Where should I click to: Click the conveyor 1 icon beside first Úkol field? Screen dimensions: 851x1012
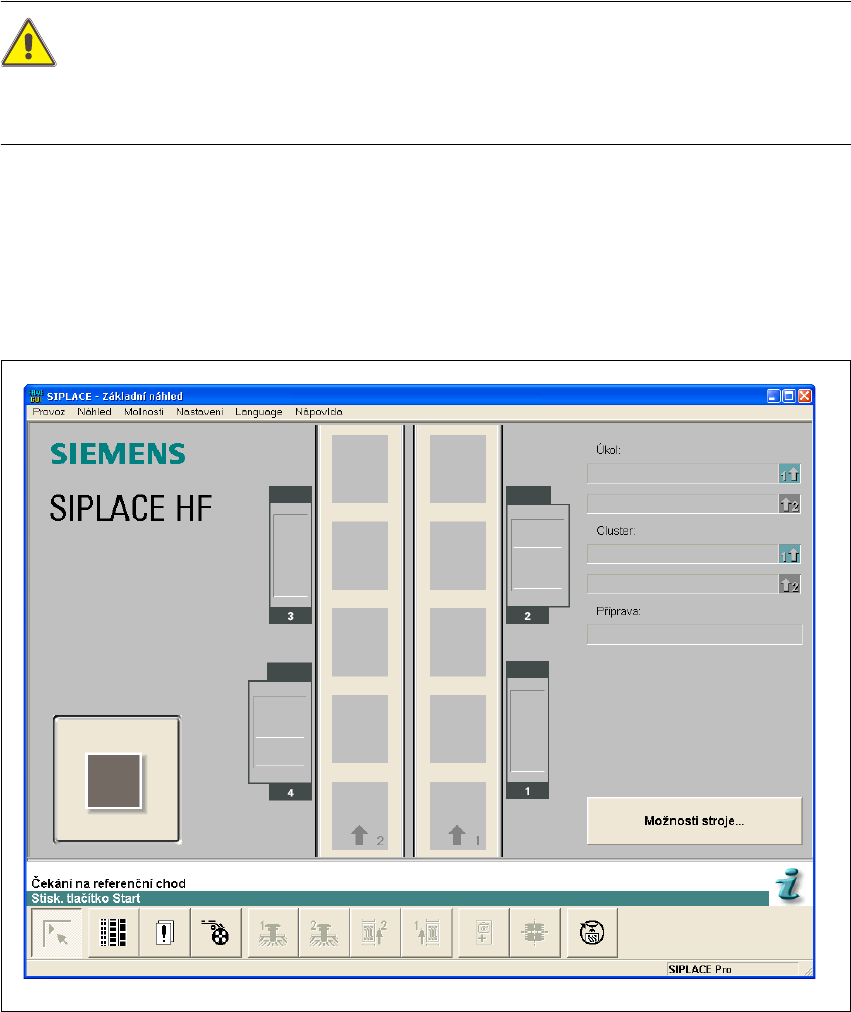790,474
